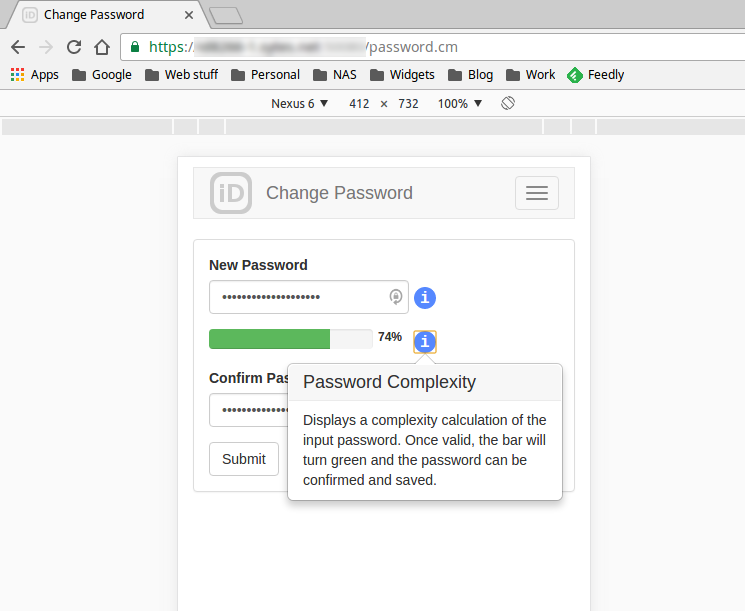Open the Work bookmarks folder
Image resolution: width=745 pixels, height=611 pixels.
(x=530, y=75)
